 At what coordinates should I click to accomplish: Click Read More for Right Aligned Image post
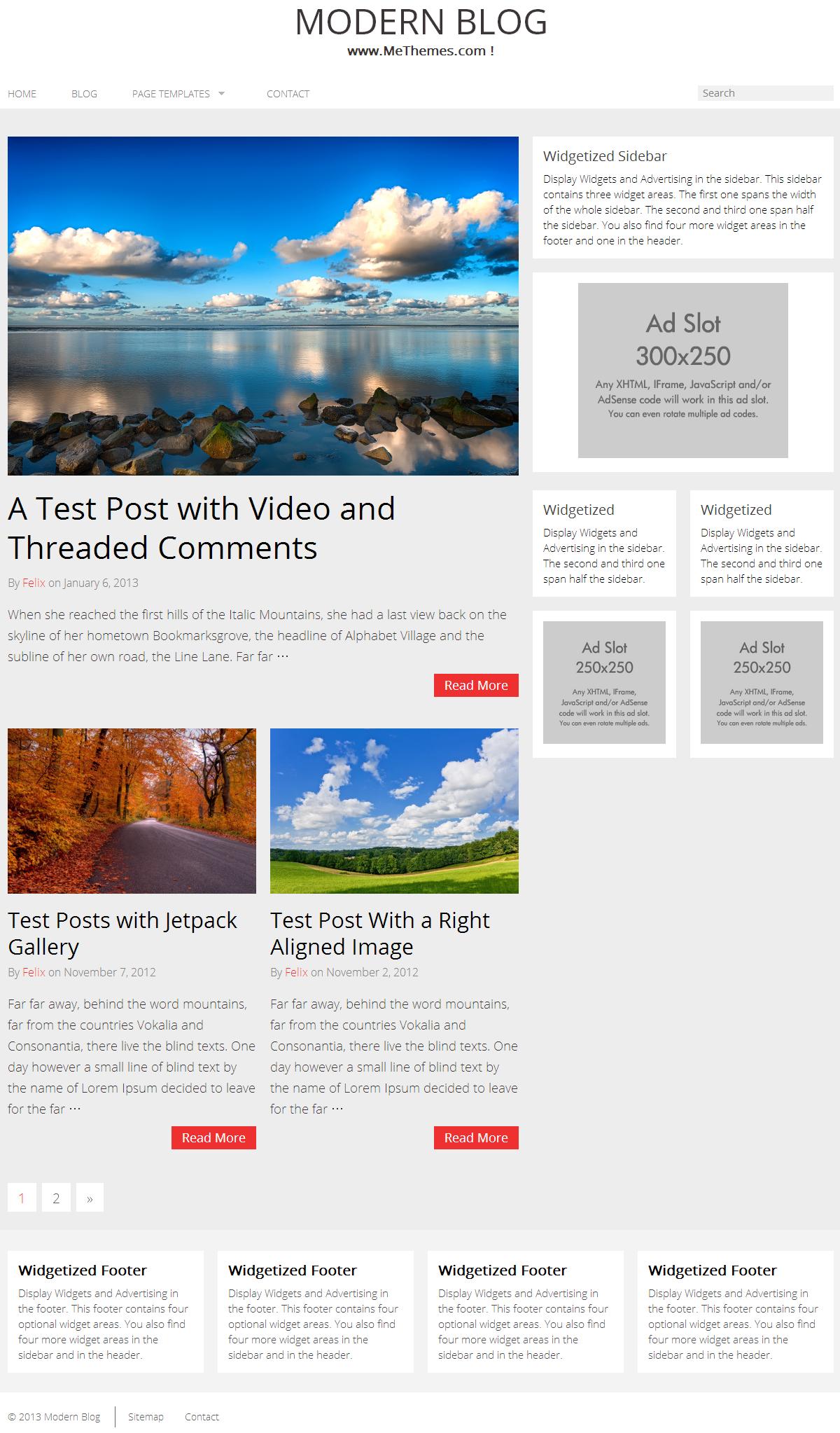click(476, 1137)
